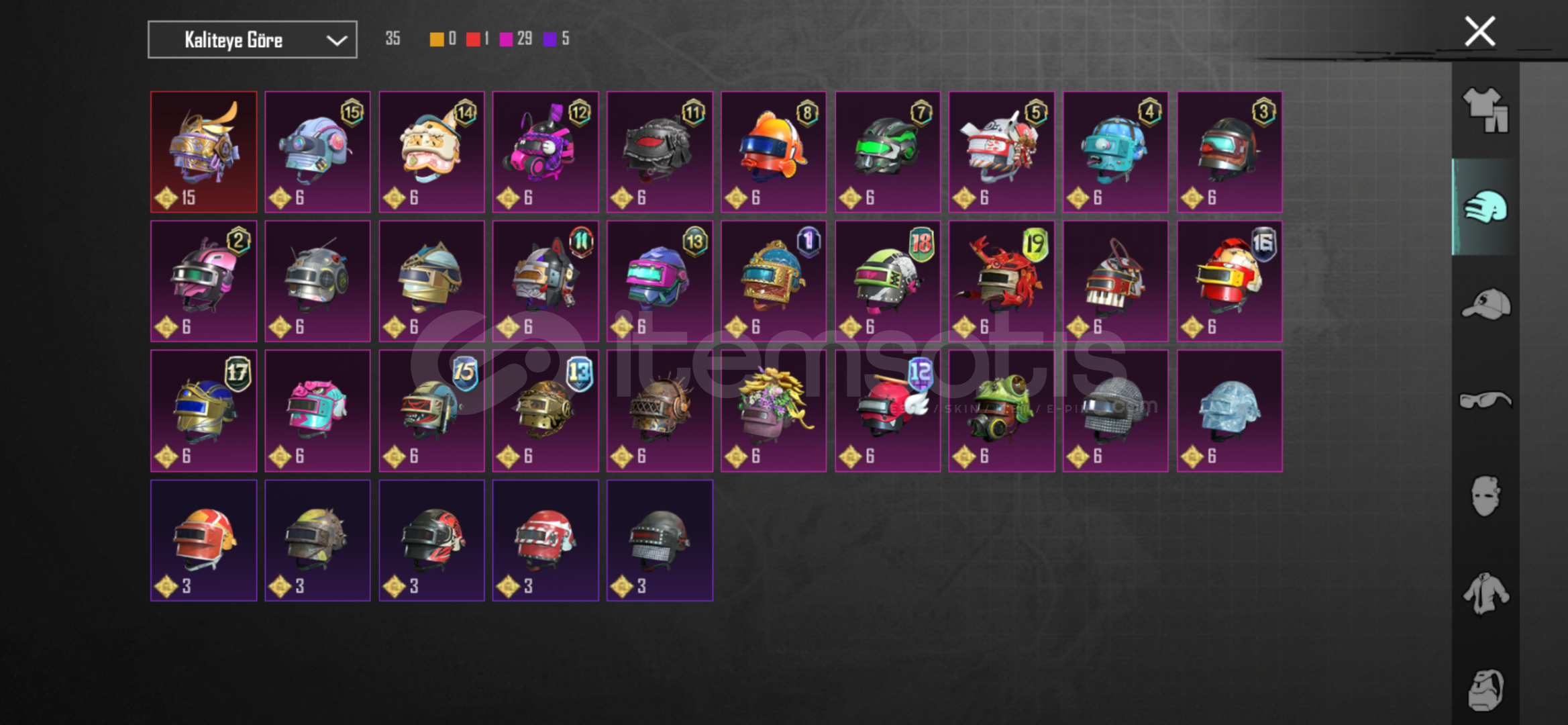The height and width of the screenshot is (725, 1568).
Task: Open the outfits category T-shirt icon
Action: [x=1485, y=110]
